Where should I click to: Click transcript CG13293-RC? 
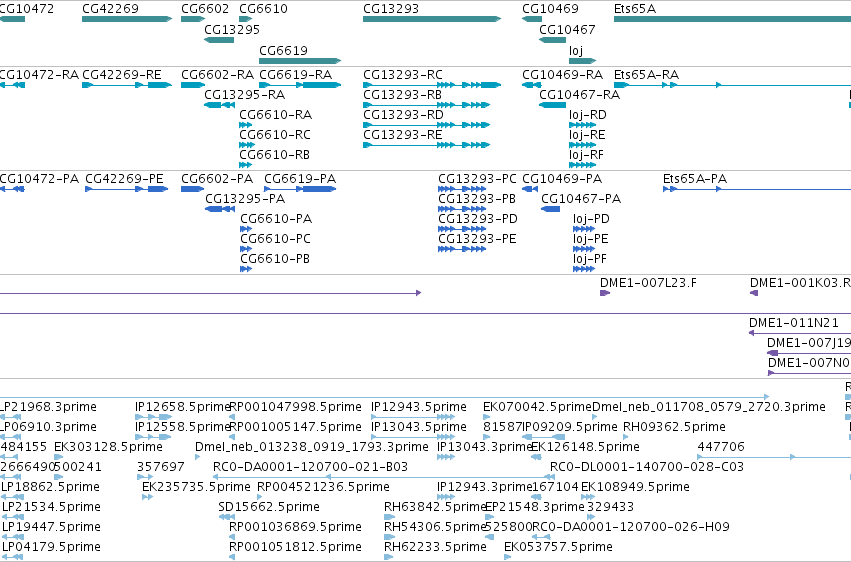point(403,74)
